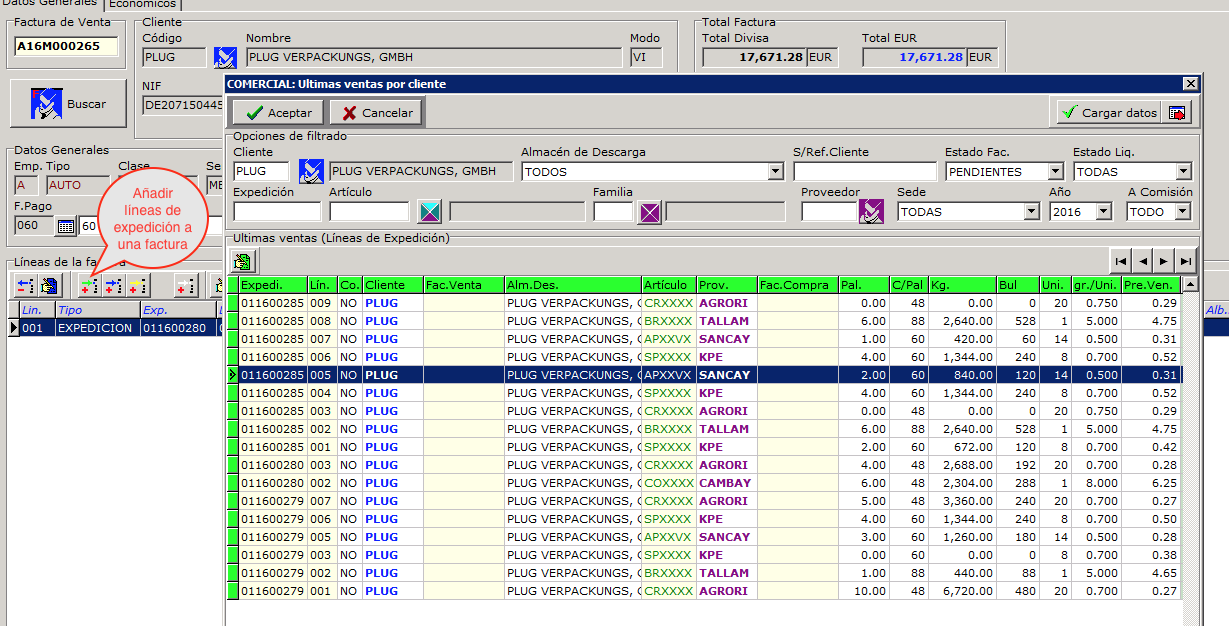The height and width of the screenshot is (626, 1229).
Task: Click the Expedición filter input field
Action: click(277, 211)
